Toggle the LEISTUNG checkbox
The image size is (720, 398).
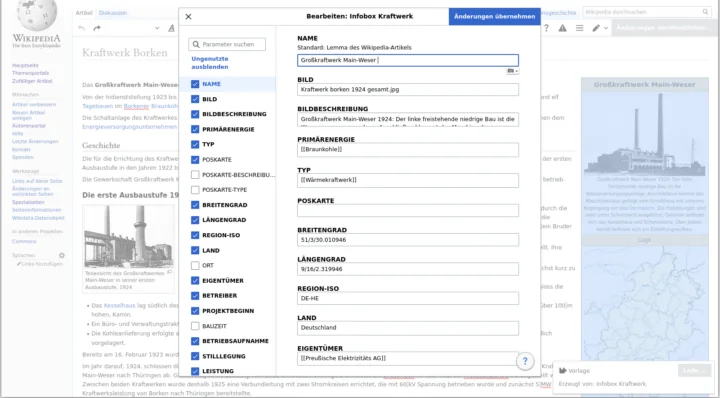tap(195, 371)
